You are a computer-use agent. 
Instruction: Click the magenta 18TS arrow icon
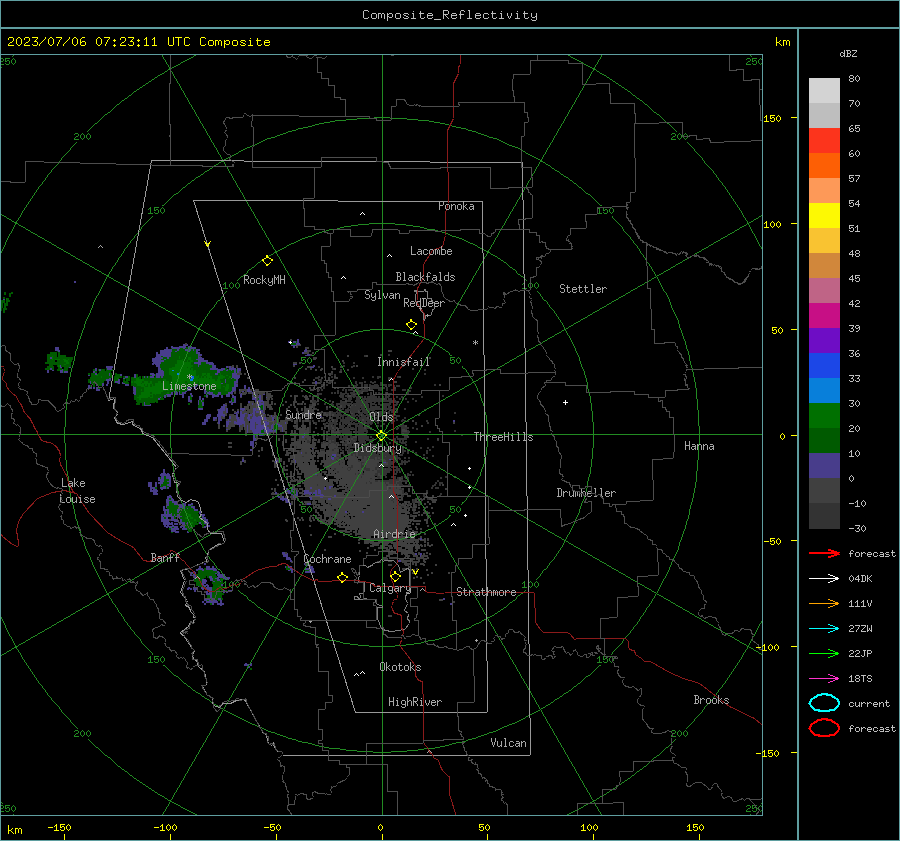[824, 679]
